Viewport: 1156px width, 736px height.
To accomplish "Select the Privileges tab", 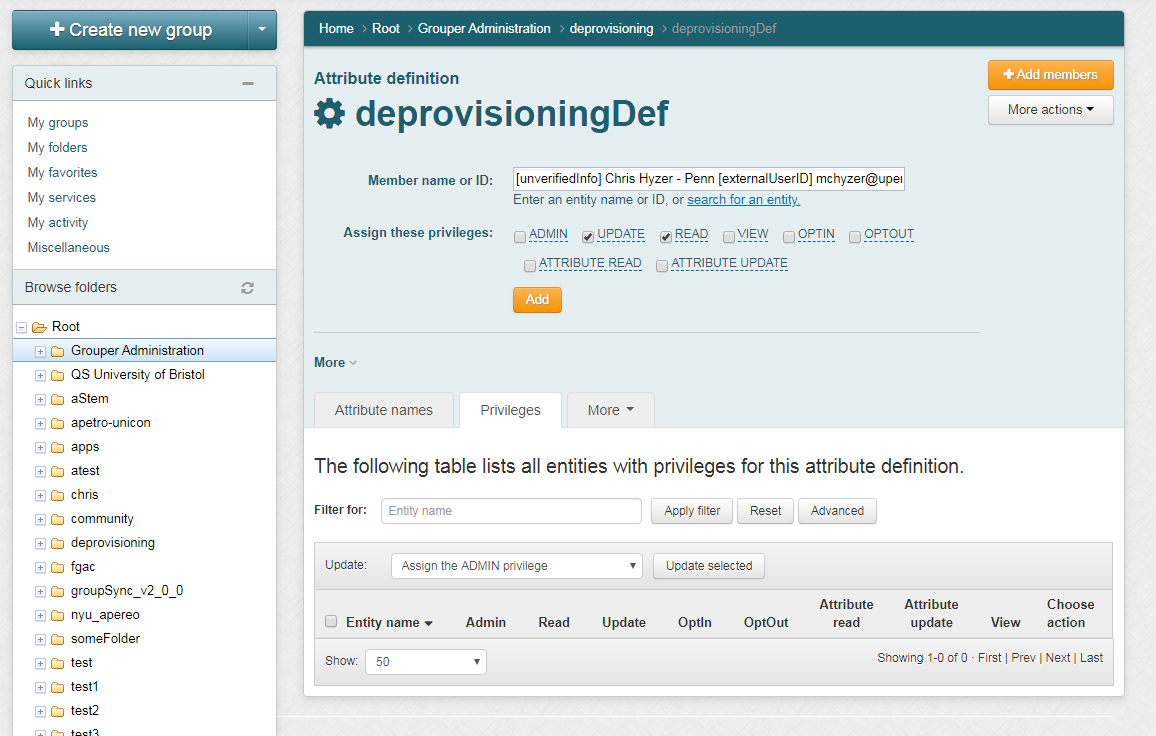I will point(510,410).
